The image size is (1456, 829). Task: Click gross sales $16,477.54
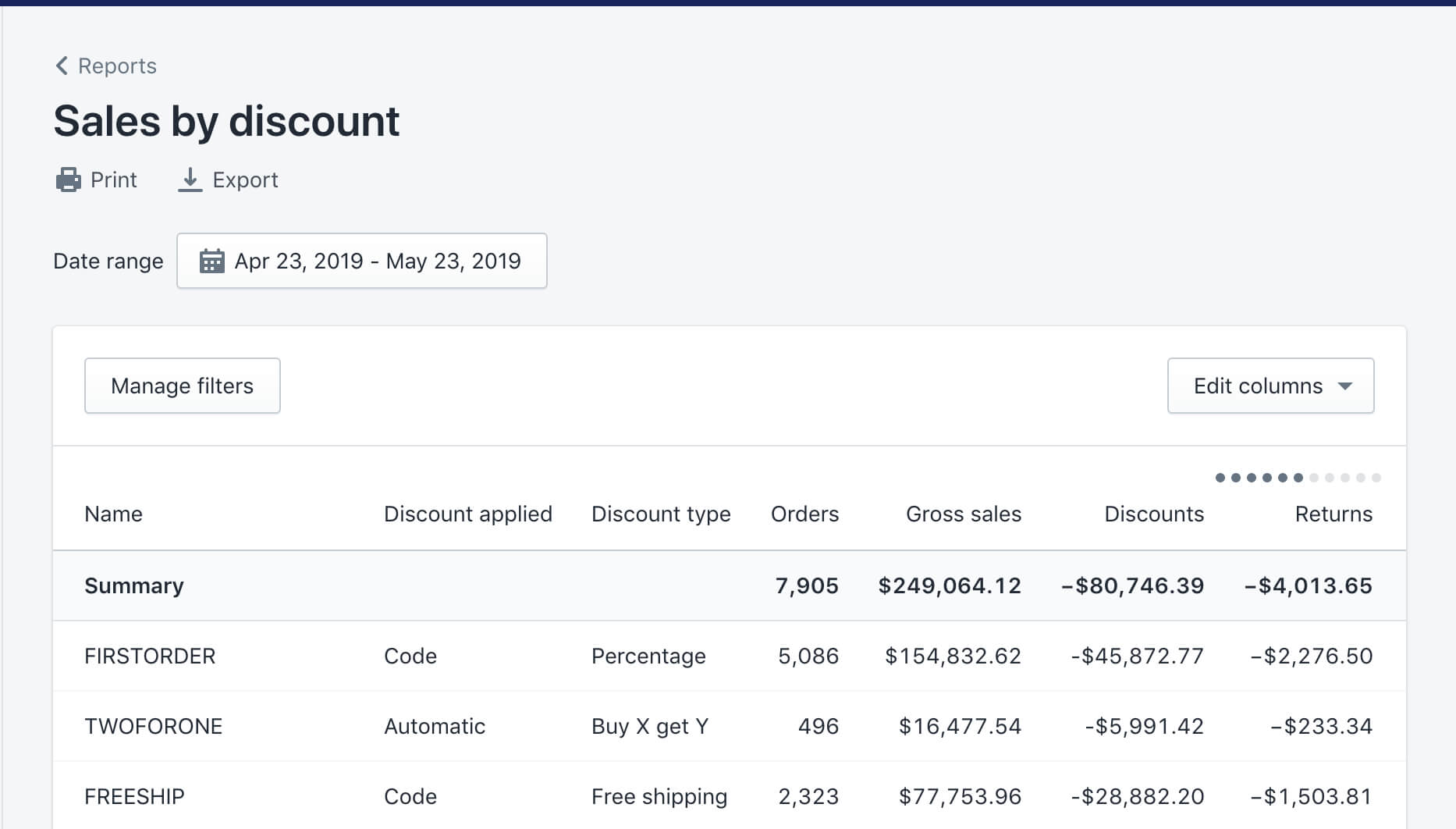960,726
